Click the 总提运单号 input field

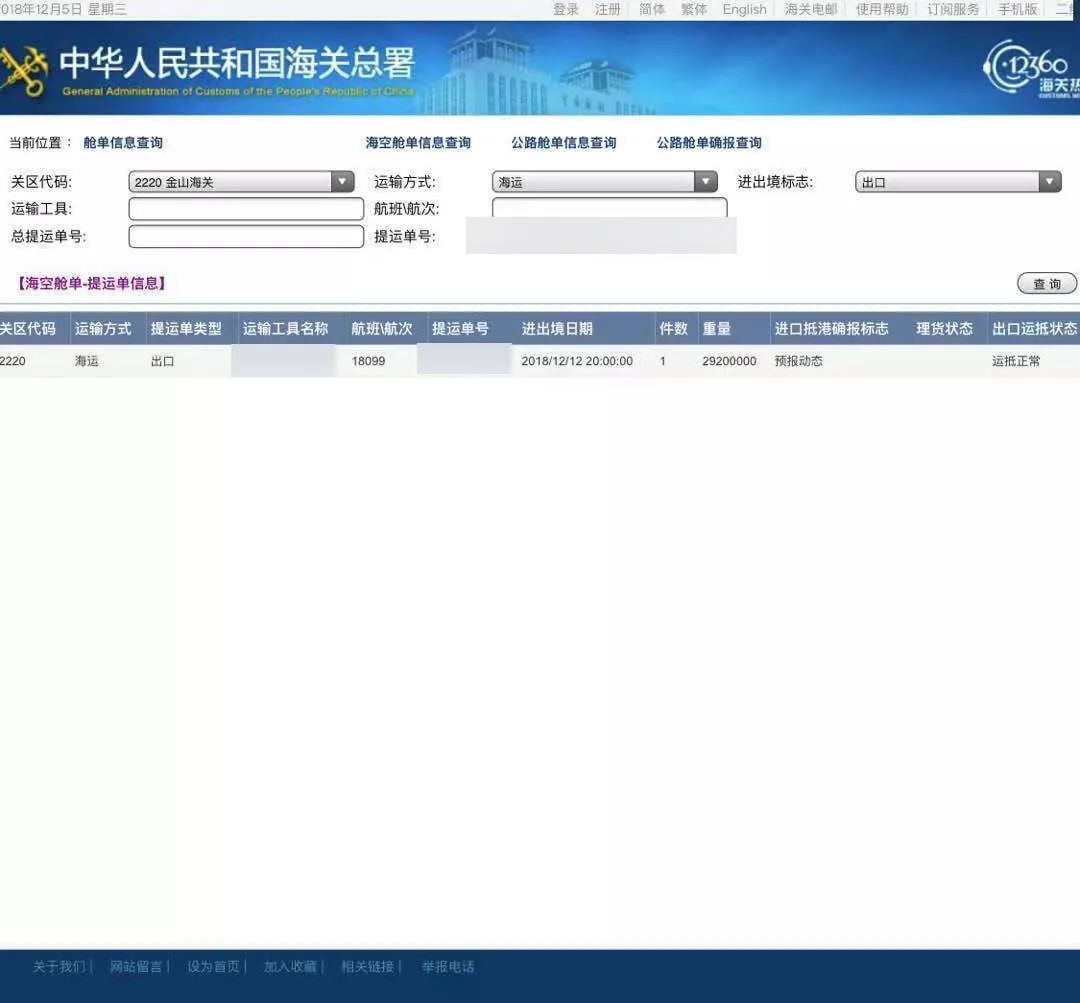[246, 236]
